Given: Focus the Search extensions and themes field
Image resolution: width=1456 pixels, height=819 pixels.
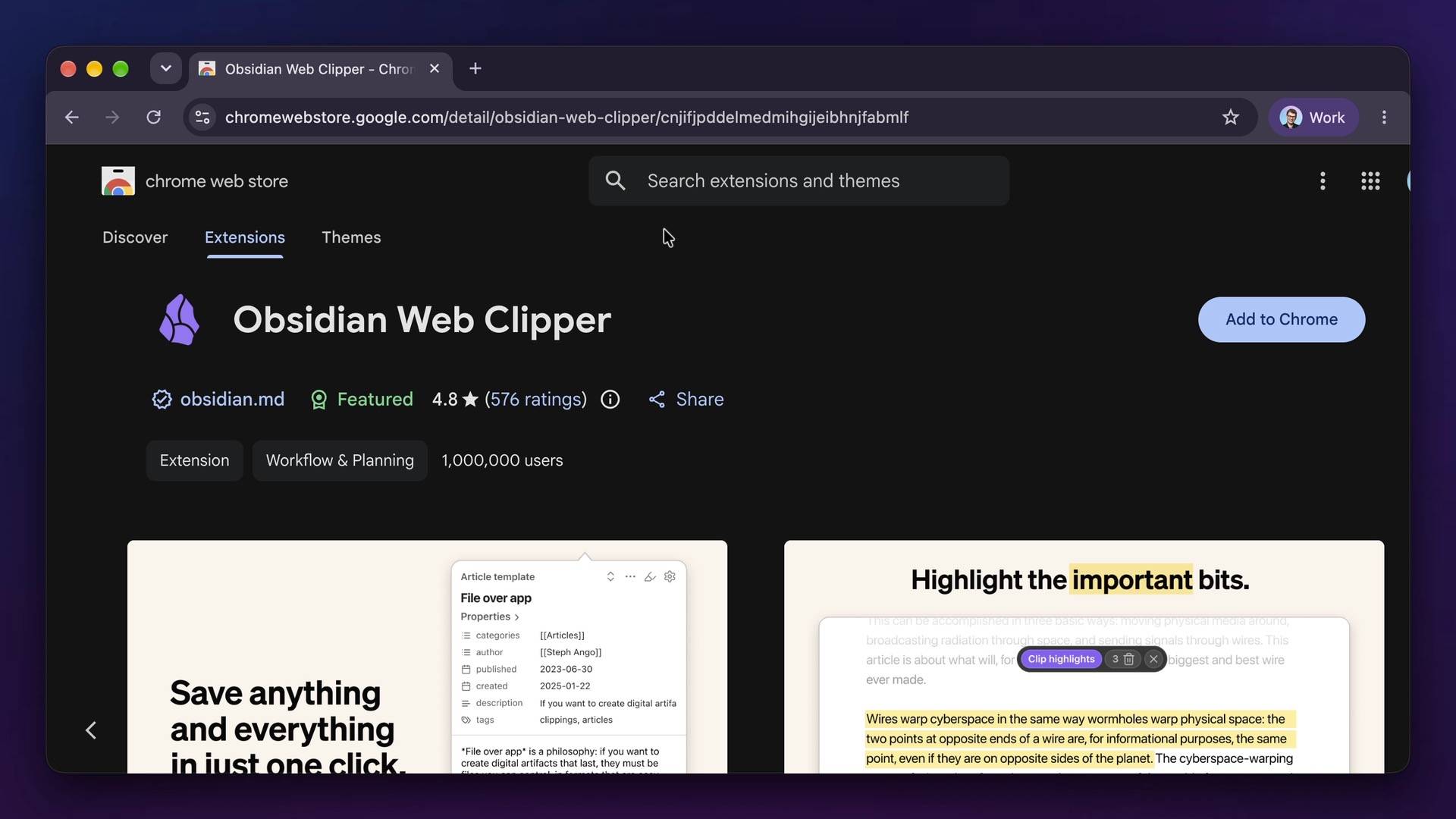Looking at the screenshot, I should tap(799, 181).
